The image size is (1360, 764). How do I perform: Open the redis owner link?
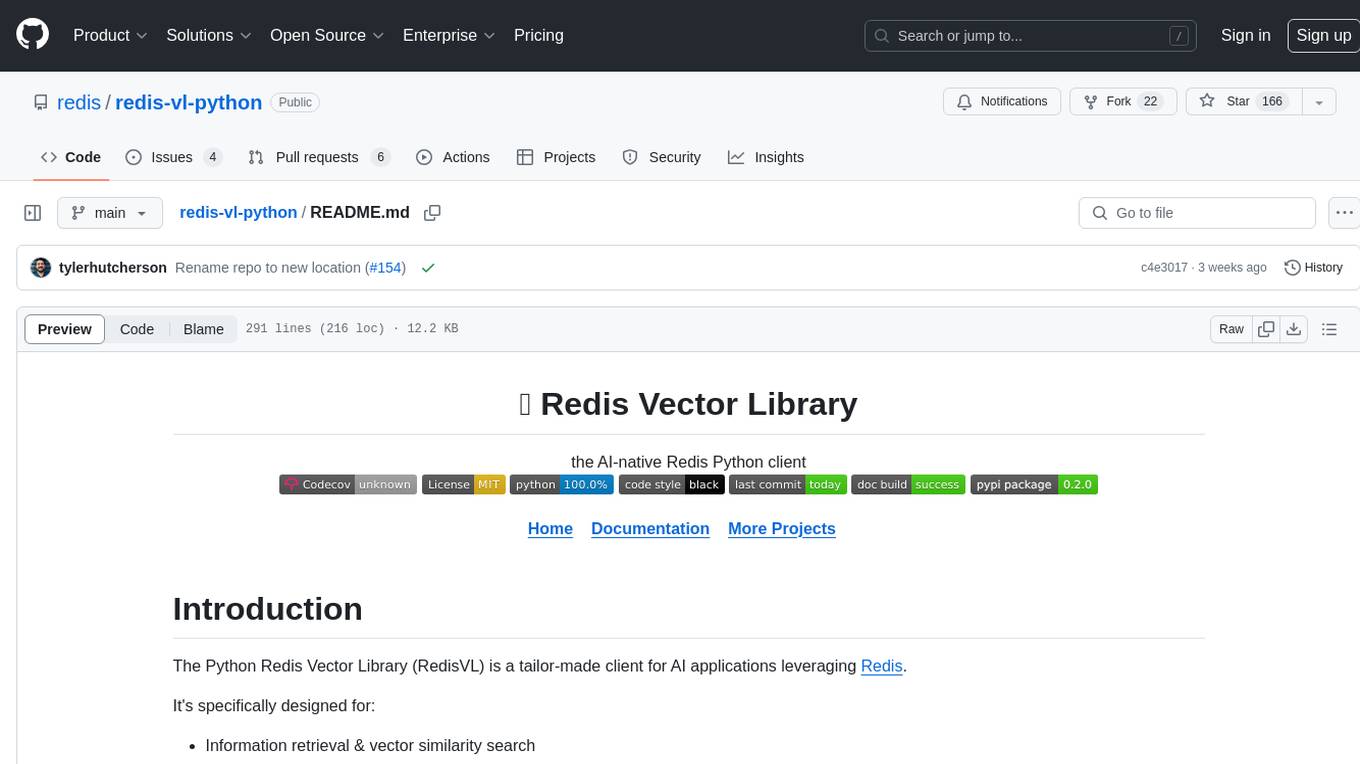tap(79, 102)
